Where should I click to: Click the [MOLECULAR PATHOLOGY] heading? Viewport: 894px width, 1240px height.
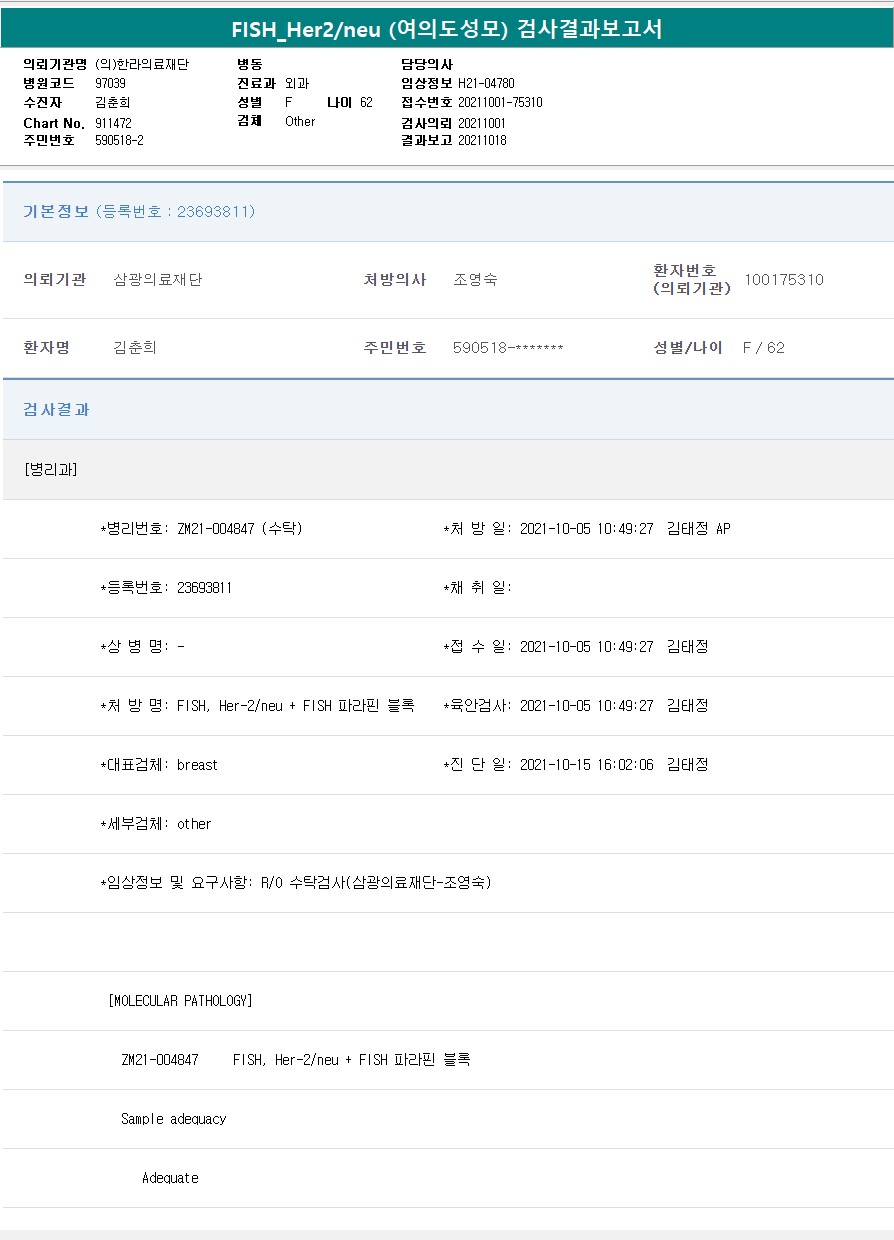click(180, 1001)
